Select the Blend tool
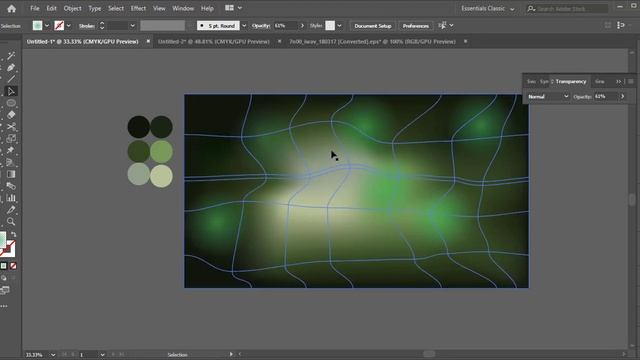This screenshot has height=360, width=640. click(x=11, y=186)
